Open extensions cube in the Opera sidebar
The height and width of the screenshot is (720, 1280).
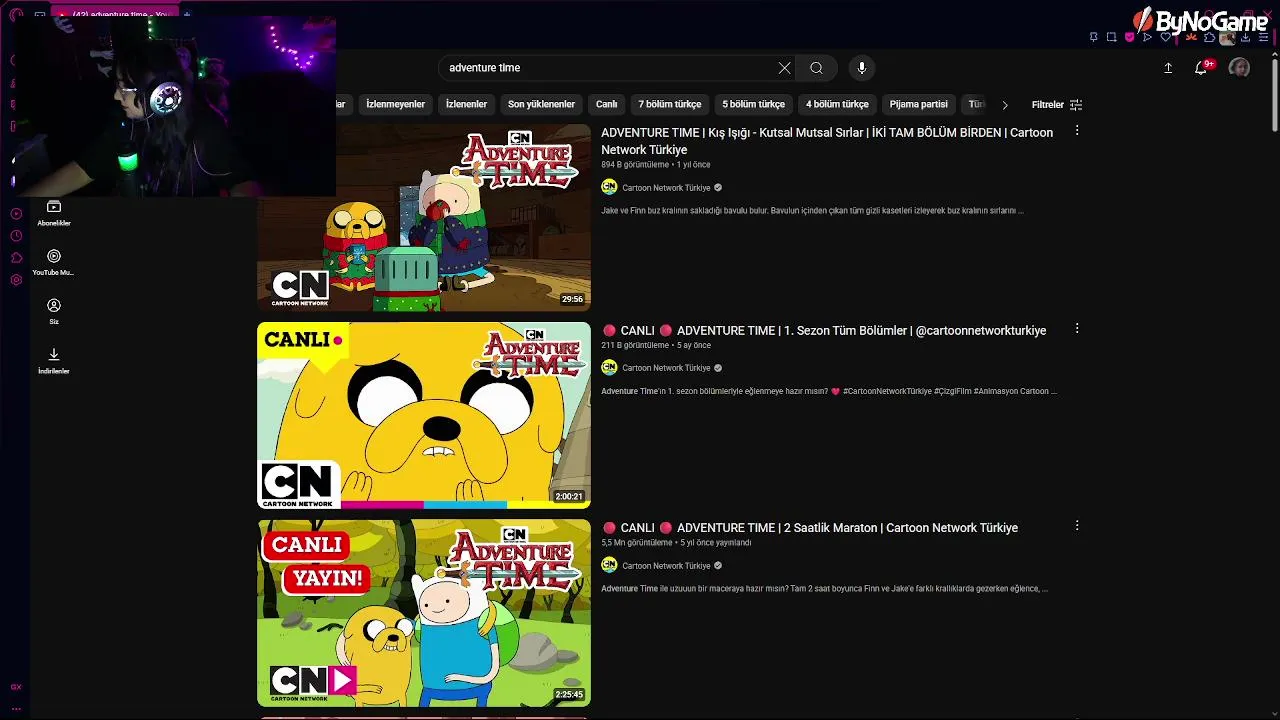(x=16, y=258)
